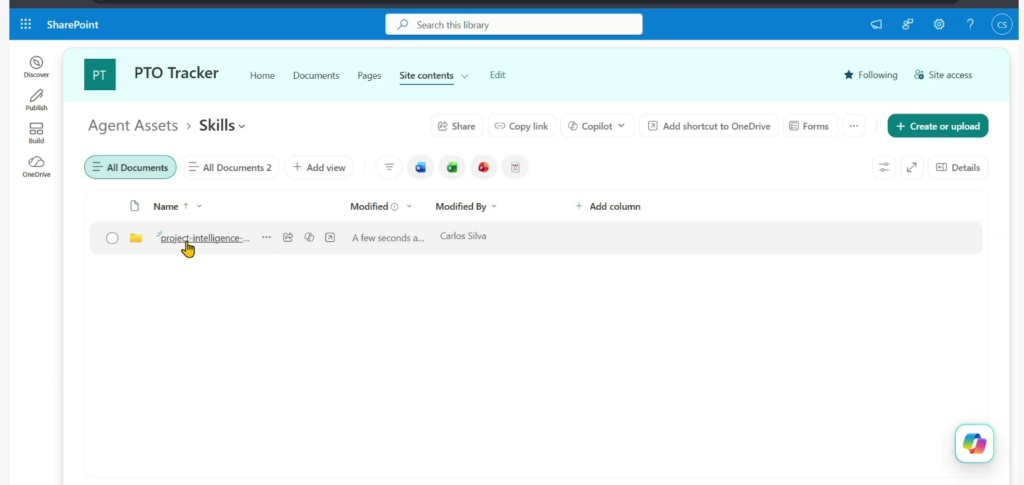Focus the Search this library box
The width and height of the screenshot is (1024, 485).
click(513, 25)
